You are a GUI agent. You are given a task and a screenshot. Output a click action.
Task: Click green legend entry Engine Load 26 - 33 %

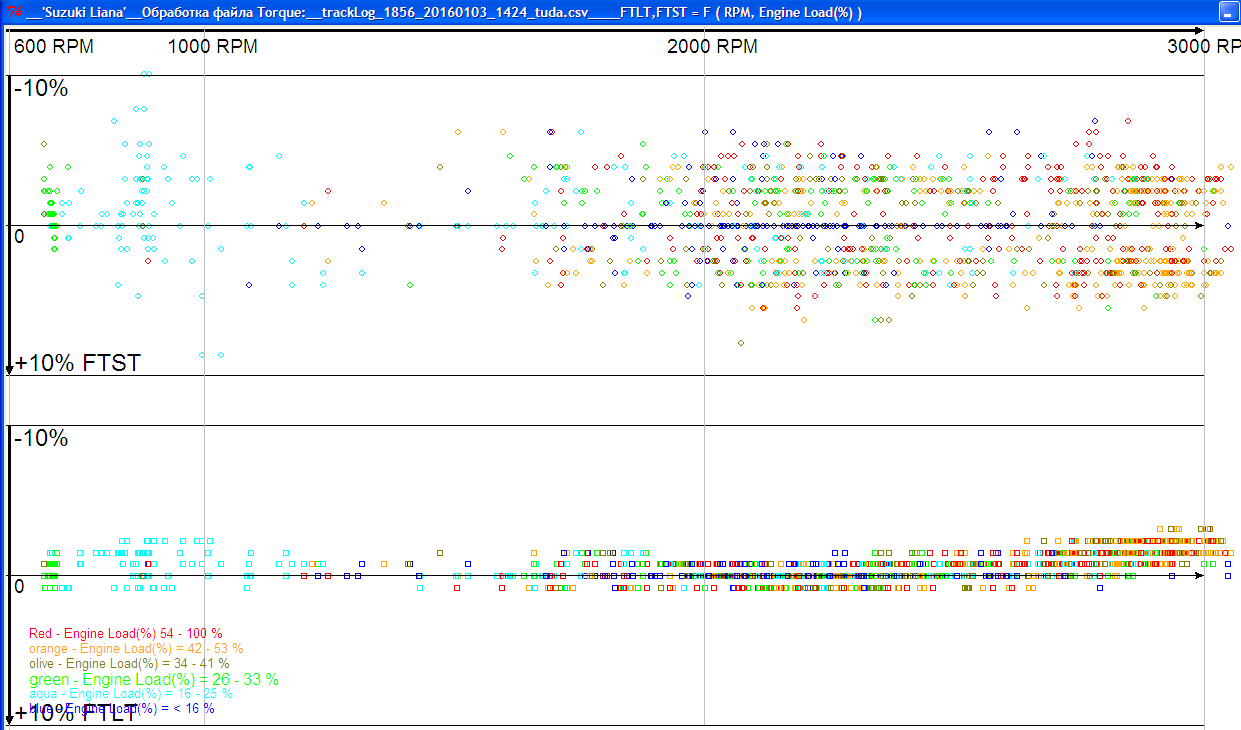click(x=154, y=680)
